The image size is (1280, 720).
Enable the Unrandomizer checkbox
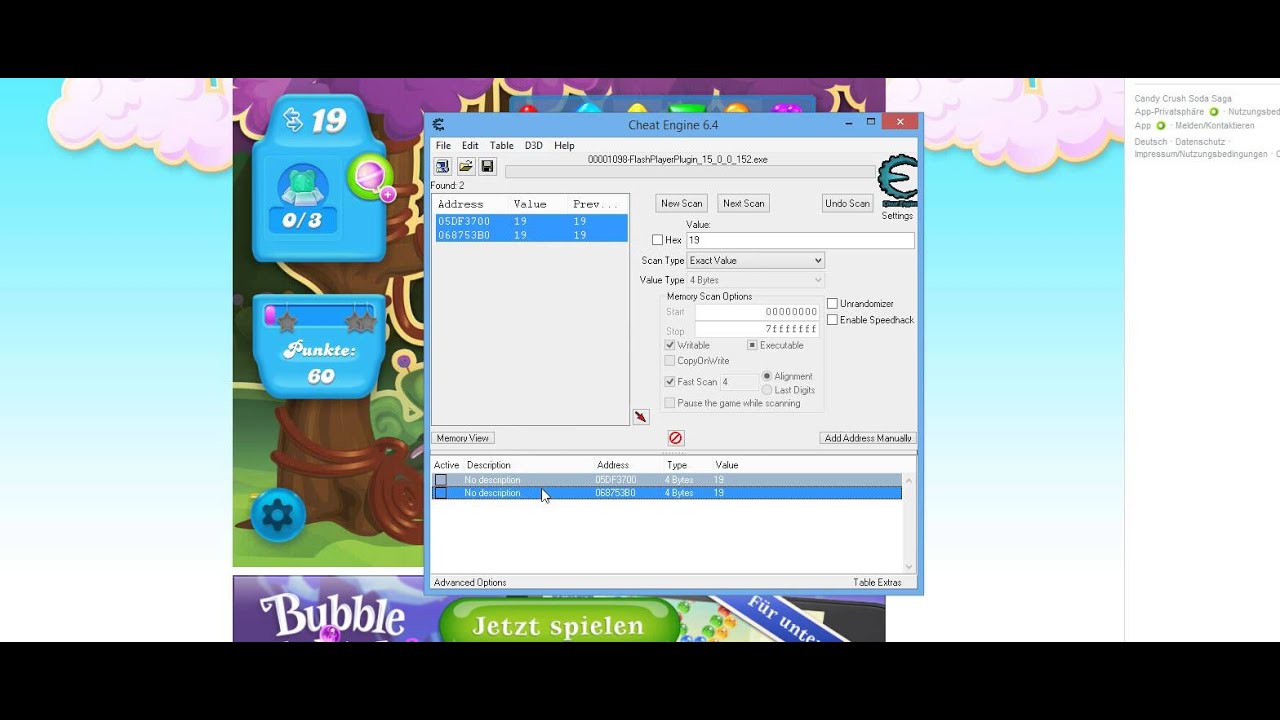coord(832,304)
